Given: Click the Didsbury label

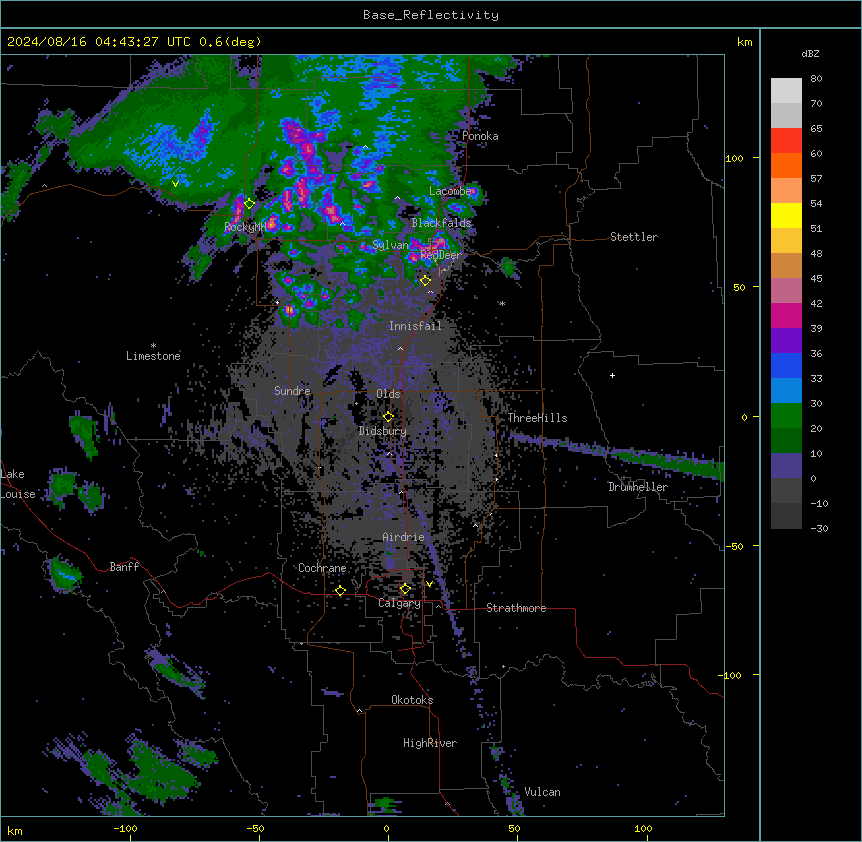Looking at the screenshot, I should click(x=383, y=431).
